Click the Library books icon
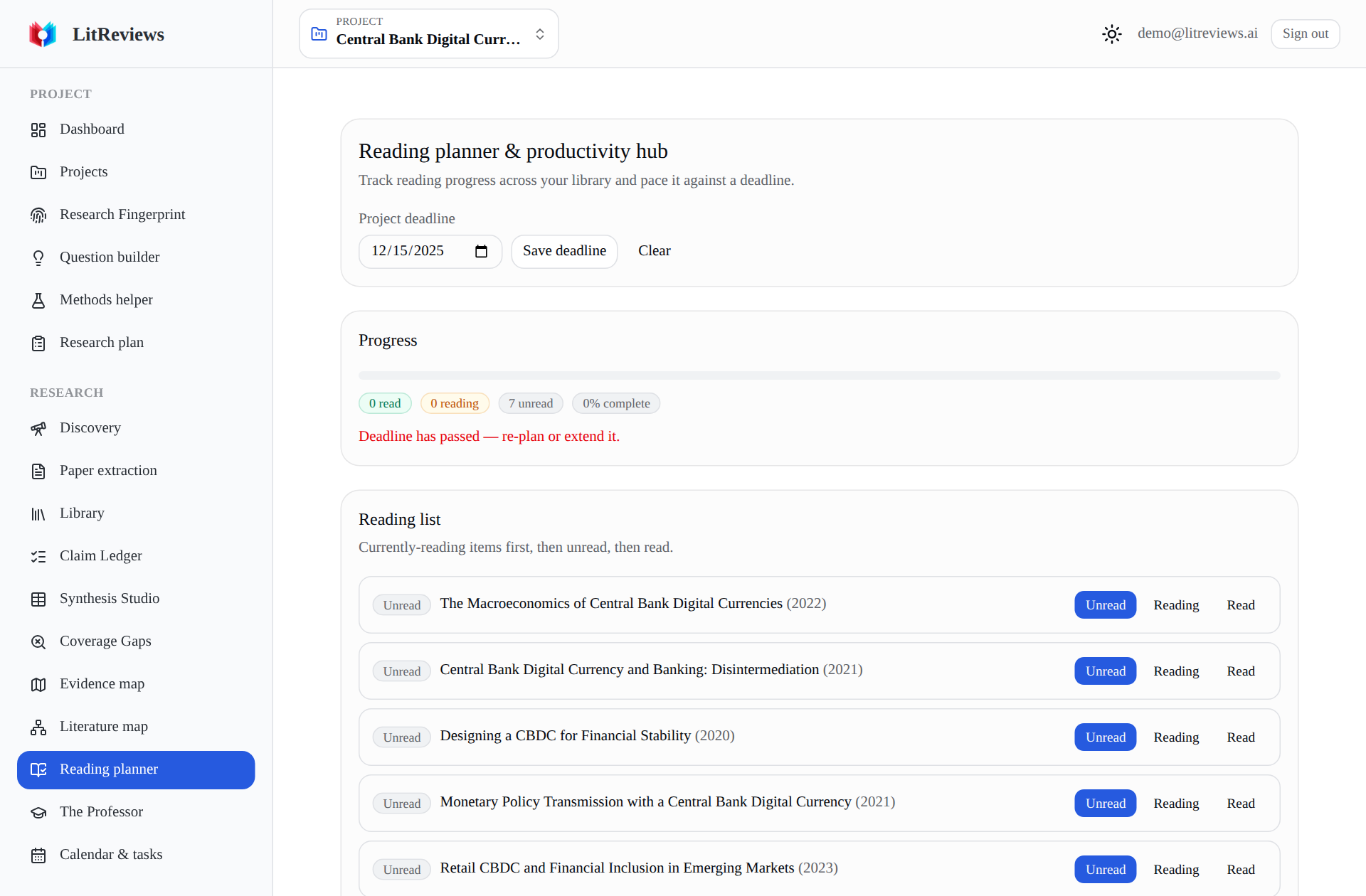Viewport: 1366px width, 896px height. 38,513
